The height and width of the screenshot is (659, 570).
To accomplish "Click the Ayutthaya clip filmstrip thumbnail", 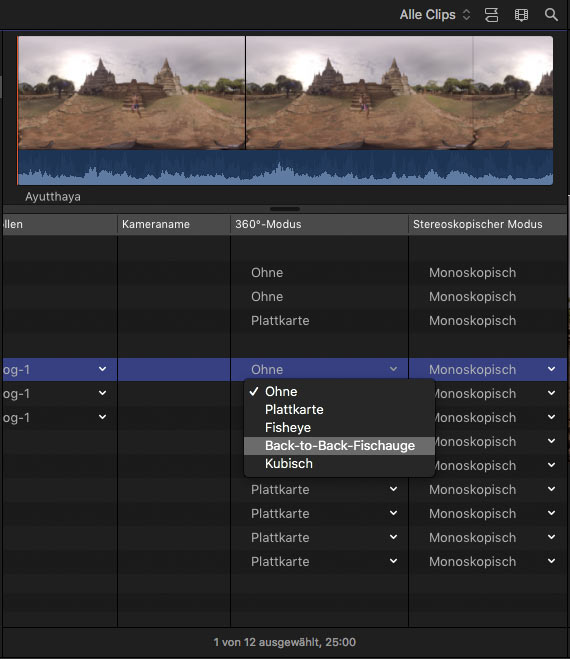I will point(285,92).
